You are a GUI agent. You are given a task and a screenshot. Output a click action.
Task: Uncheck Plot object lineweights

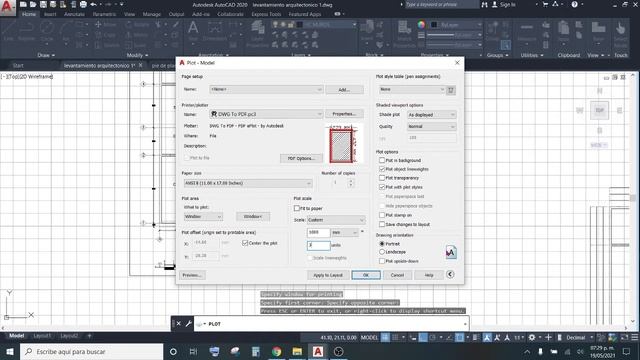[382, 169]
